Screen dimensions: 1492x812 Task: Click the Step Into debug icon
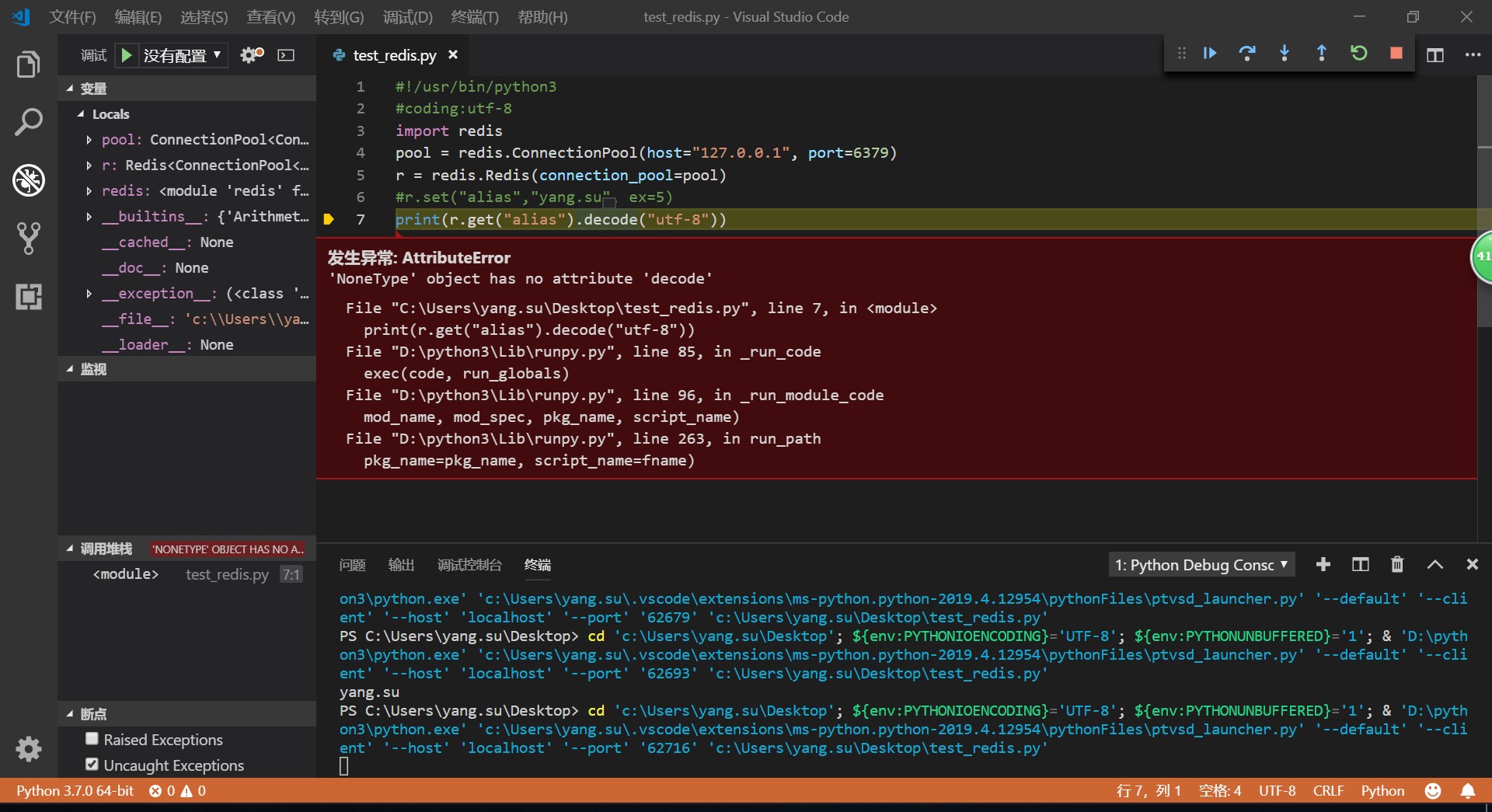(x=1285, y=53)
